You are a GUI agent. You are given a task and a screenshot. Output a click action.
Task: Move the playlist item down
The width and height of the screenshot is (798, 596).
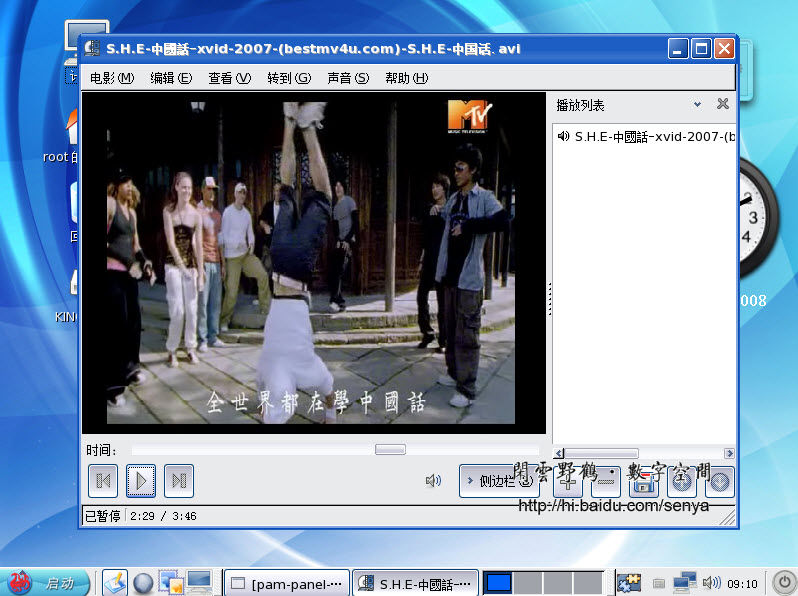(x=720, y=481)
